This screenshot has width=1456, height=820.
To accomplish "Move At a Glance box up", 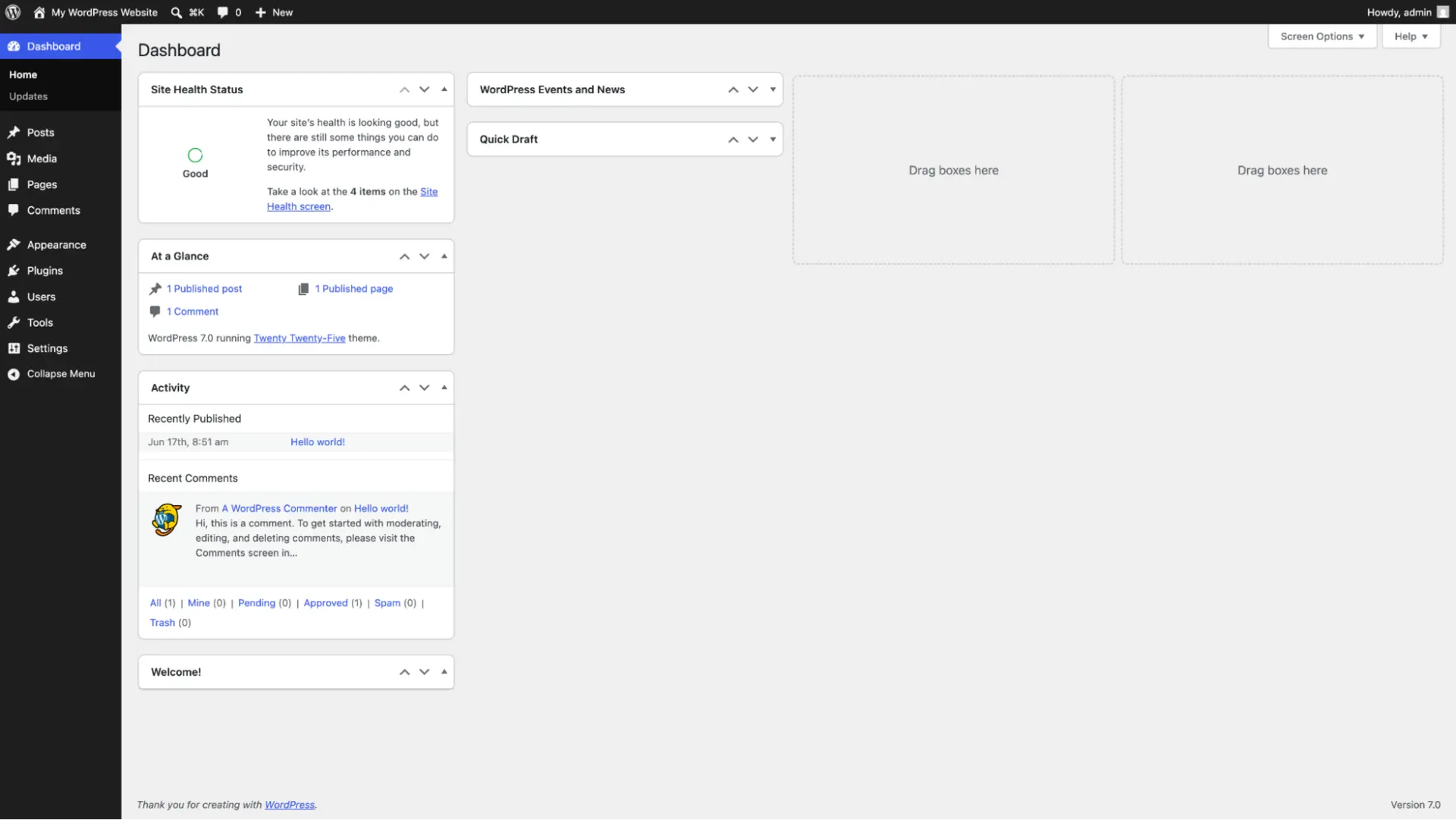I will point(405,256).
